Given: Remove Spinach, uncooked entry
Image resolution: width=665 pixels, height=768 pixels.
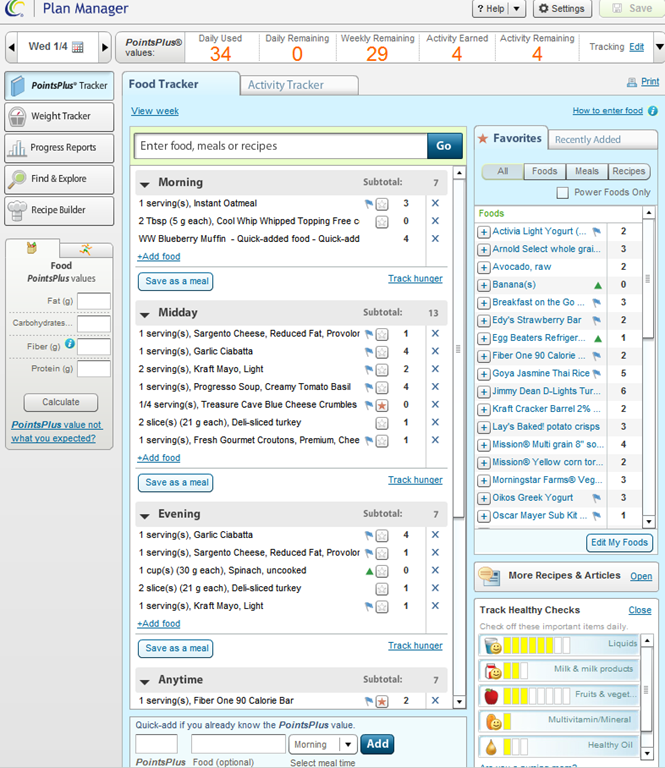Looking at the screenshot, I should click(435, 570).
